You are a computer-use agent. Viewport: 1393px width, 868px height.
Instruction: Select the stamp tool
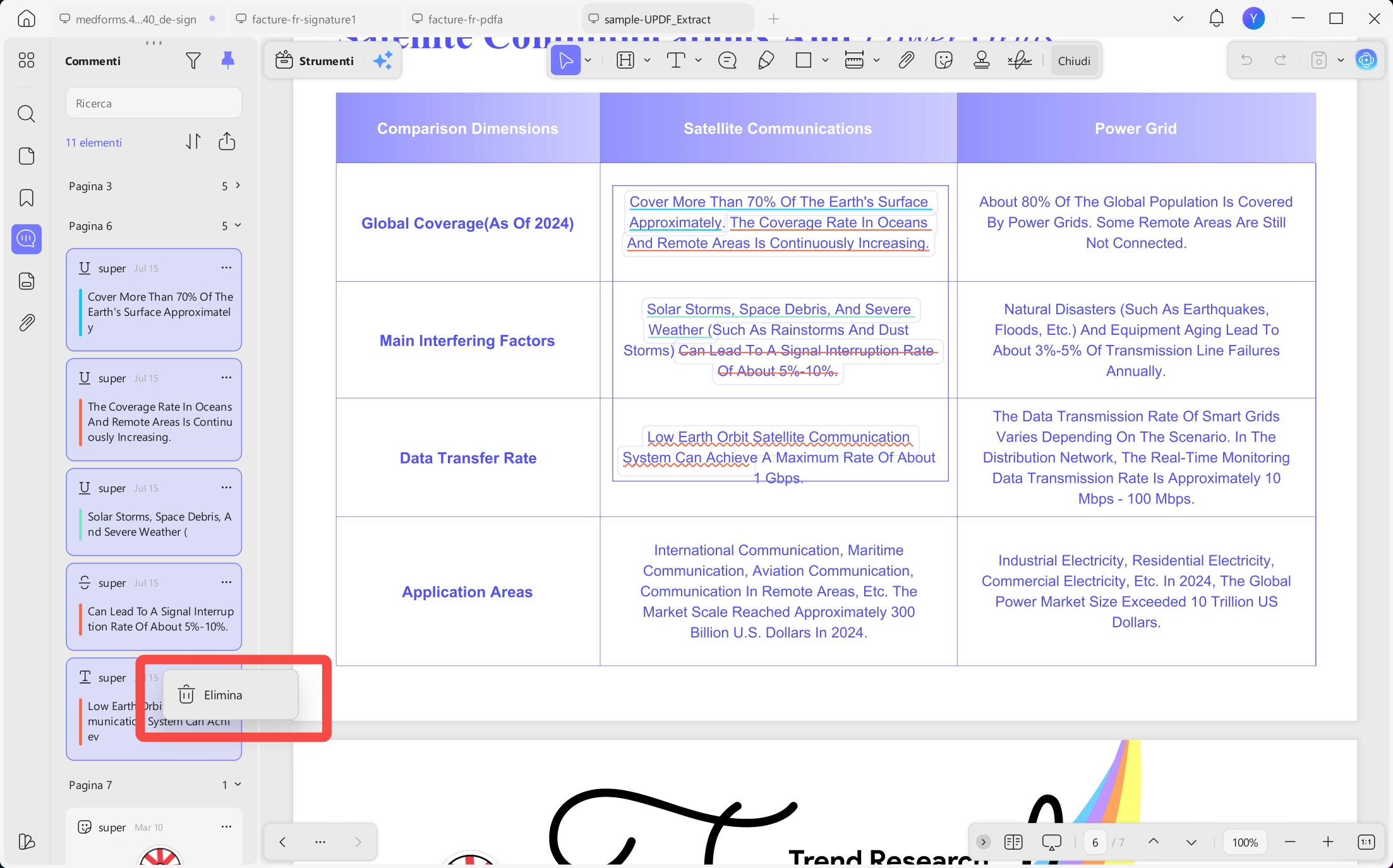tap(982, 61)
